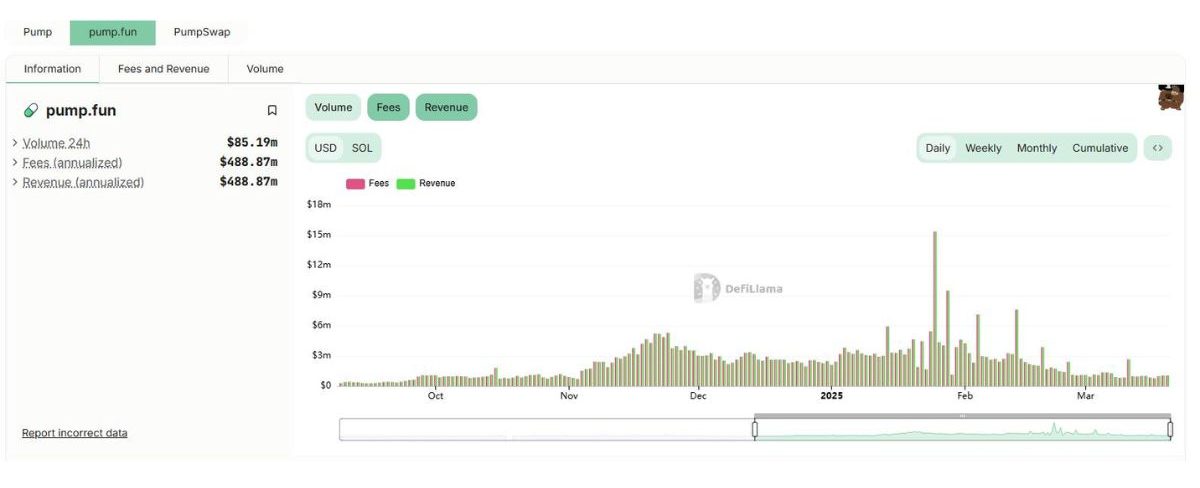Click the Oct axis label
The width and height of the screenshot is (1200, 488).
coord(435,396)
